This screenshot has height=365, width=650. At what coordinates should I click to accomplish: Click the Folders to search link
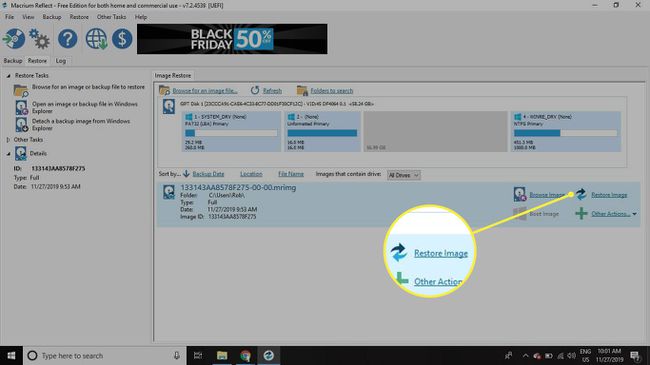[332, 90]
